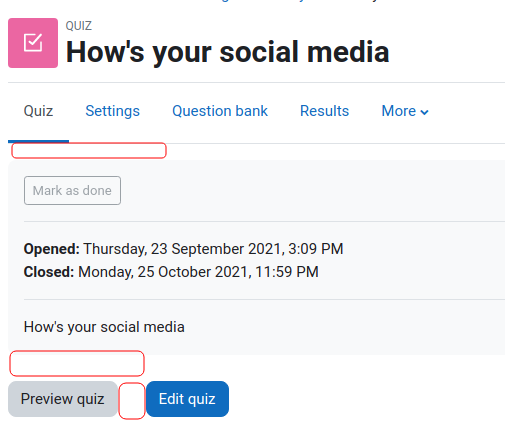Toggle the Mark as done button
The width and height of the screenshot is (505, 427).
click(x=72, y=190)
